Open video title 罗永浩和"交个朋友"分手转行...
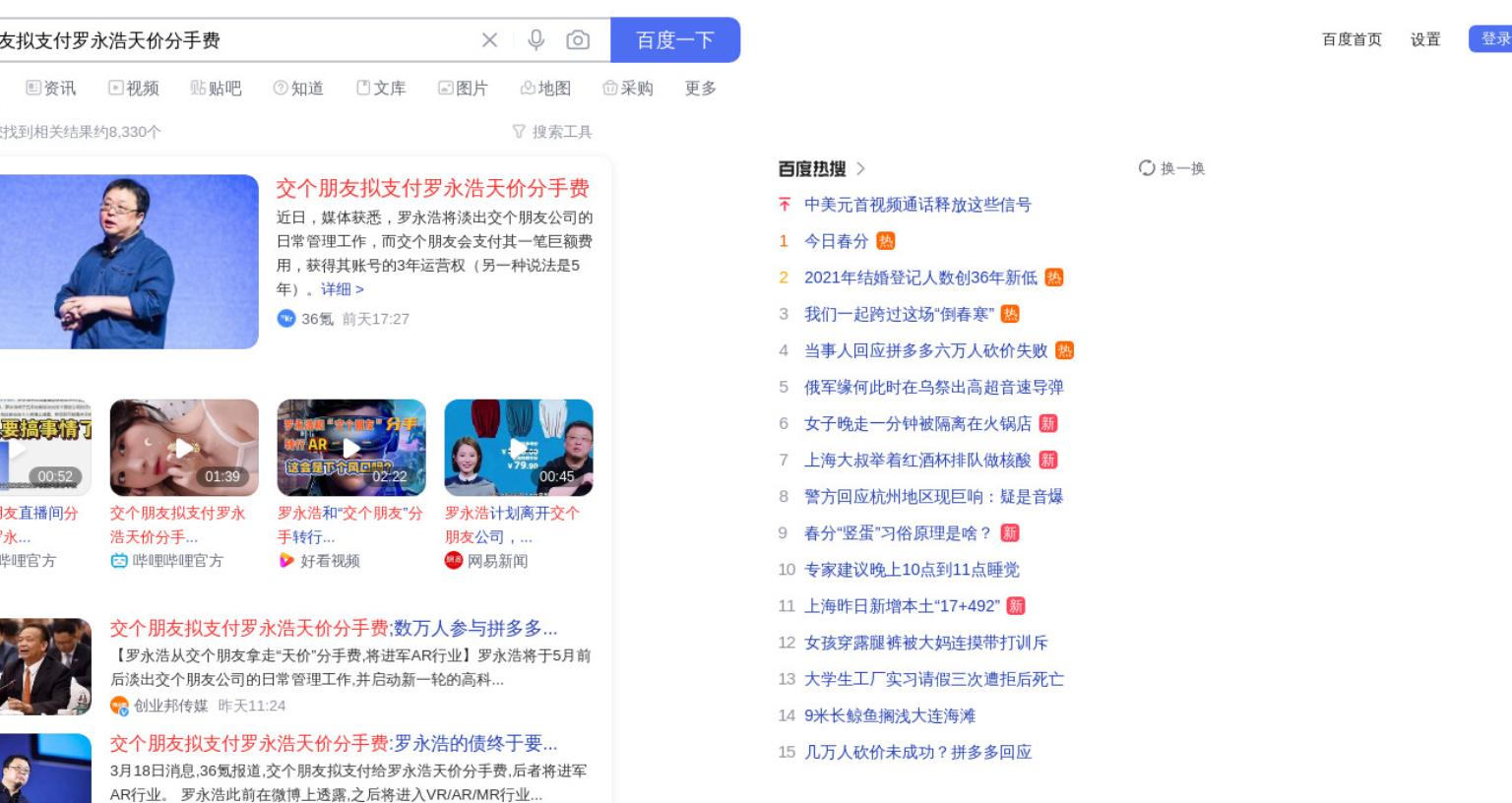 pyautogui.click(x=349, y=525)
